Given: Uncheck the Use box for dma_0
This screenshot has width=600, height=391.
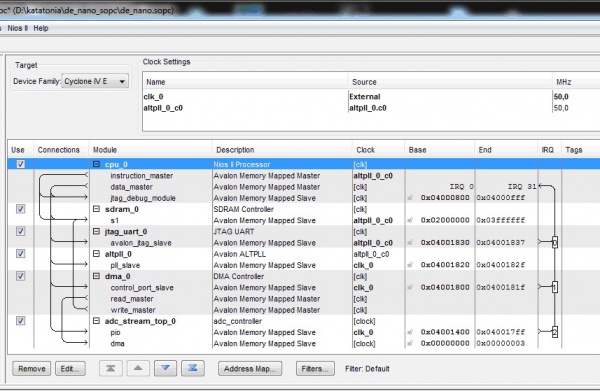Looking at the screenshot, I should [21, 276].
